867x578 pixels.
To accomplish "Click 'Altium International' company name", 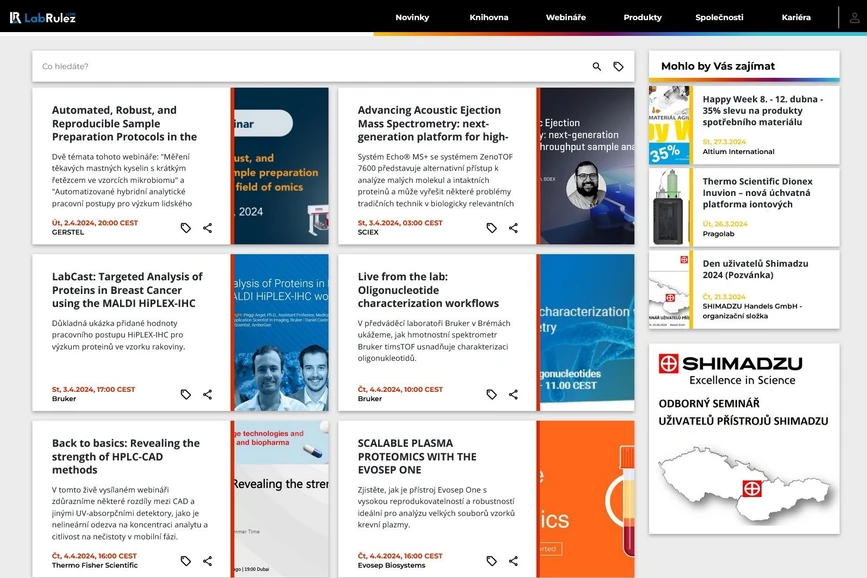I will point(738,152).
